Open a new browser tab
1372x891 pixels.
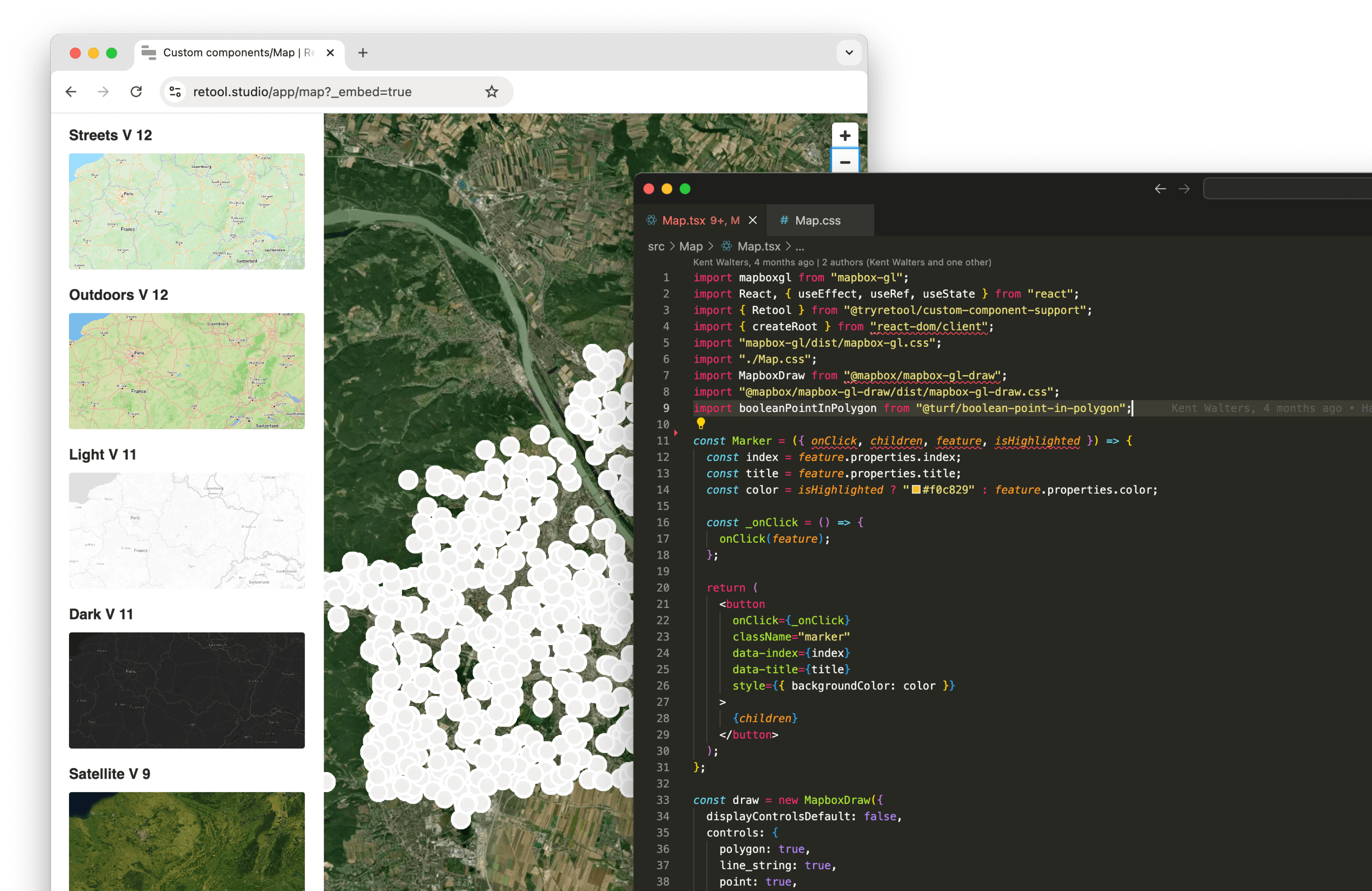point(363,53)
